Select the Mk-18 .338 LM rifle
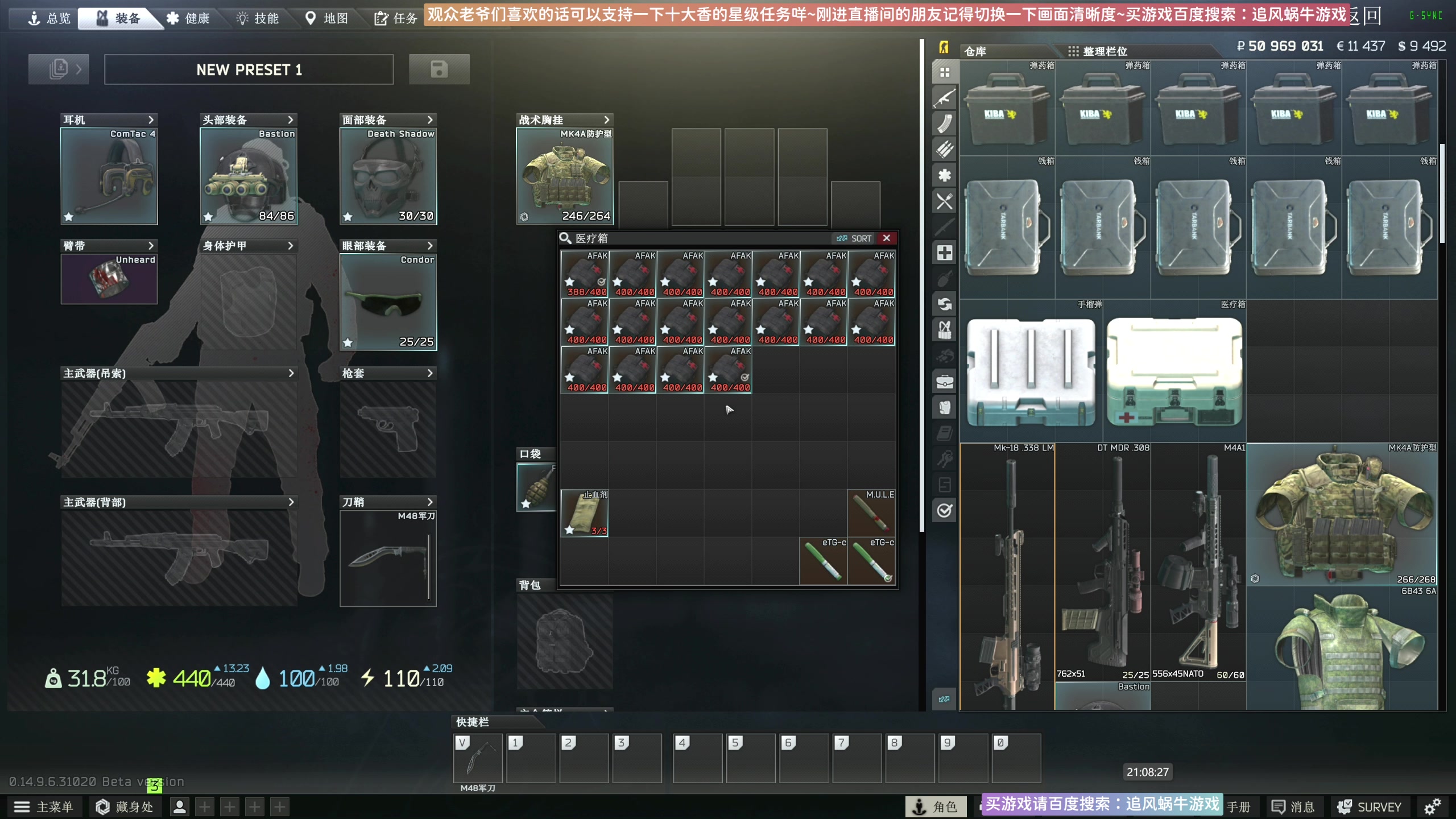 point(1008,577)
